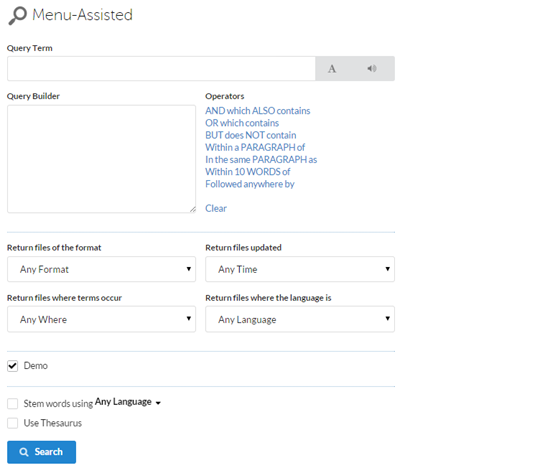Toggle the Demo checkbox
This screenshot has width=550, height=468.
pos(13,366)
